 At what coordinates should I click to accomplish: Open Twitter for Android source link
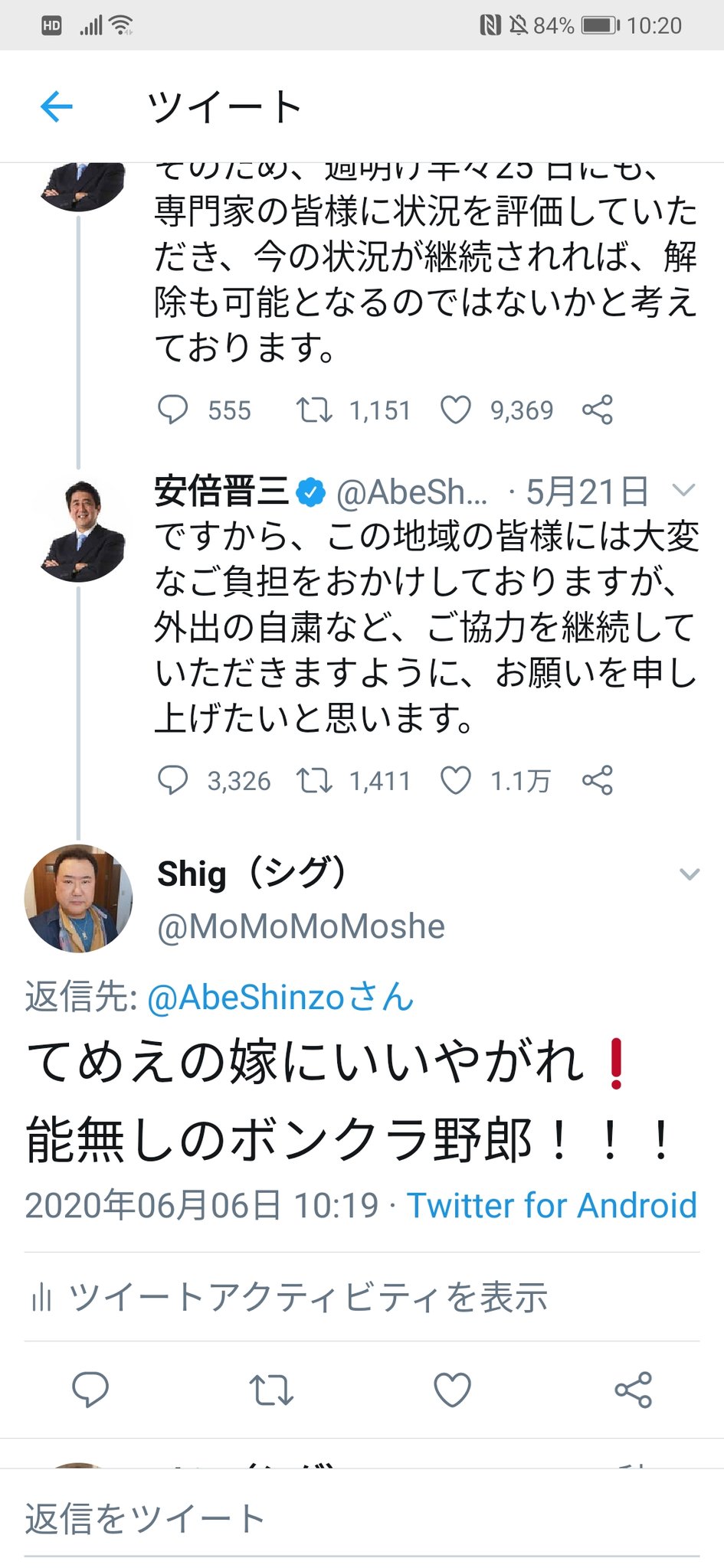tap(552, 1205)
